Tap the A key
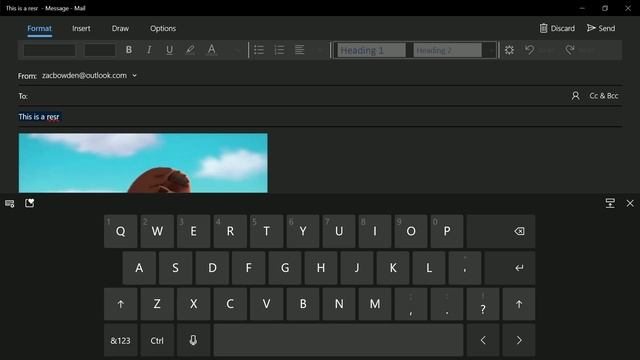Viewport: 640px width, 360px height. coord(139,268)
